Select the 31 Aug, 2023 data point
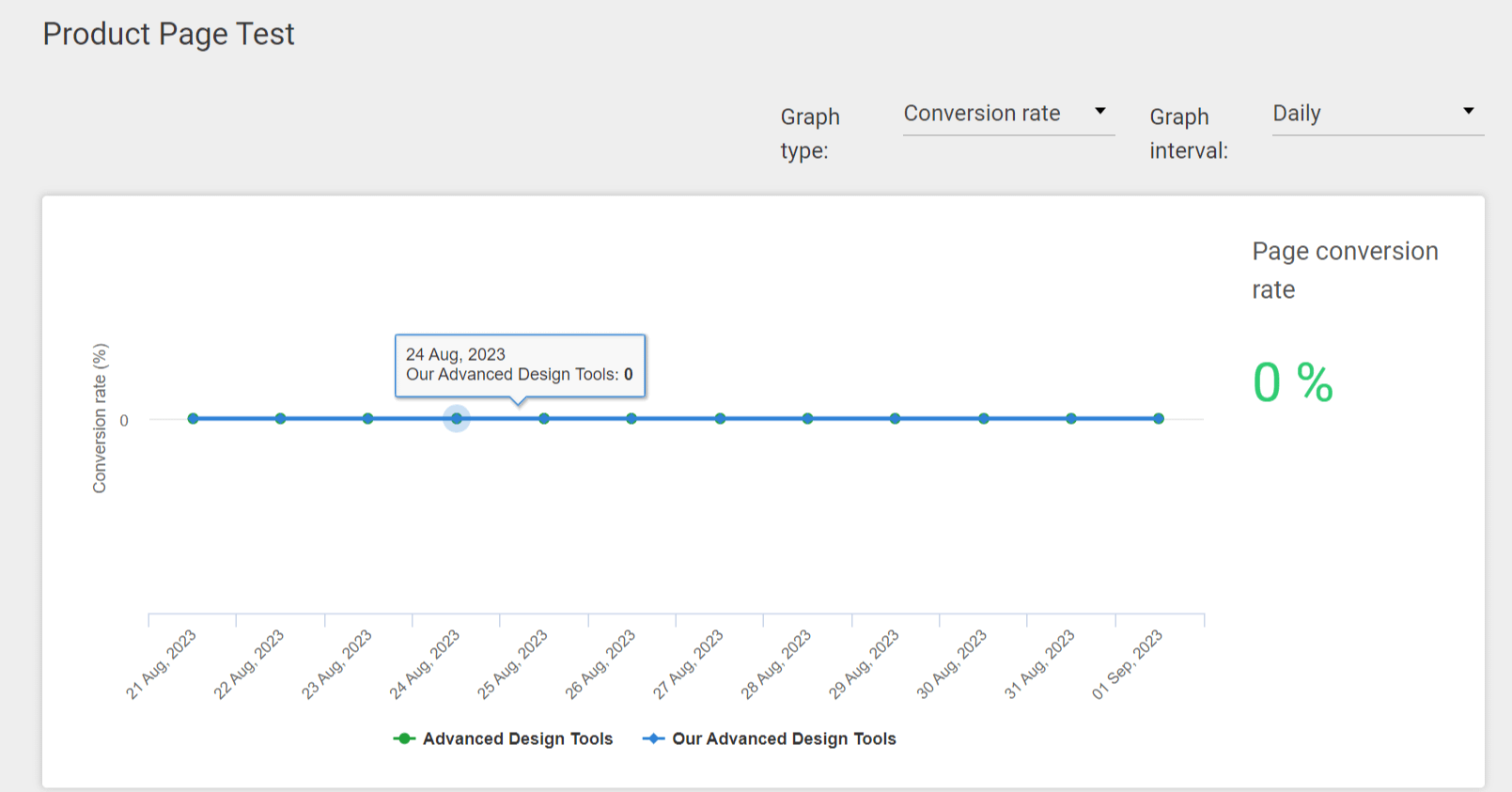This screenshot has width=1512, height=792. click(x=1071, y=419)
